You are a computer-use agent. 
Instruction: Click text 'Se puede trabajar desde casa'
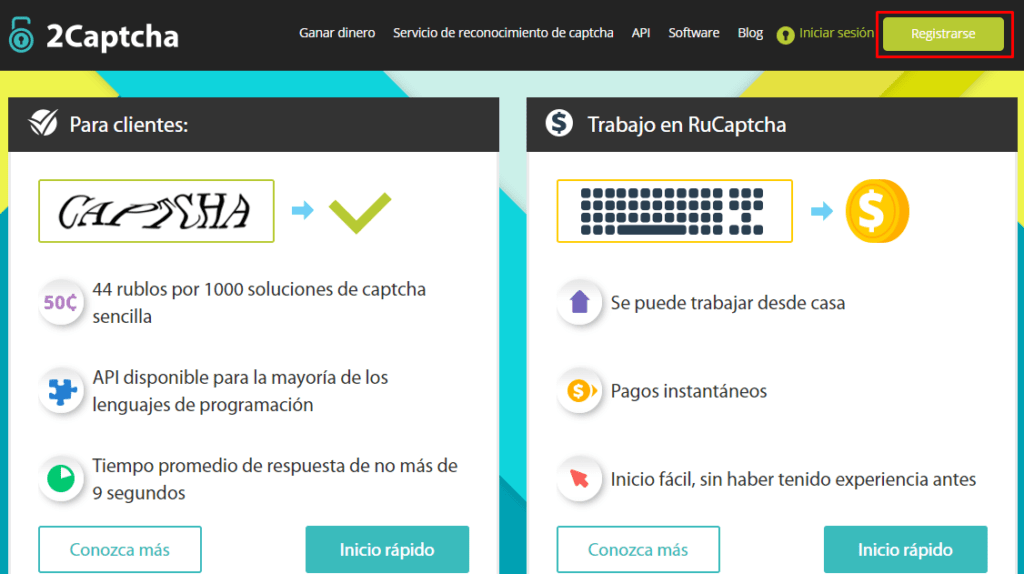pyautogui.click(x=728, y=303)
